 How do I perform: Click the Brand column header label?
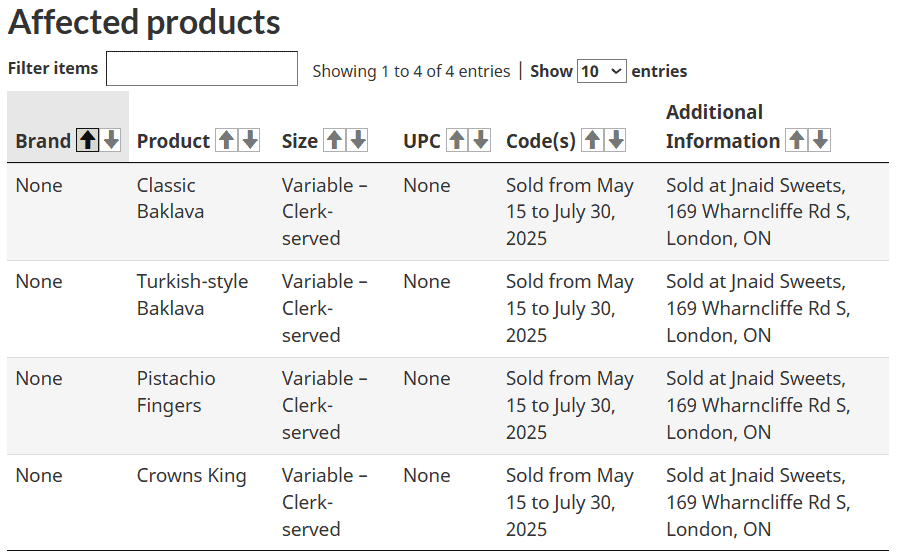(43, 141)
